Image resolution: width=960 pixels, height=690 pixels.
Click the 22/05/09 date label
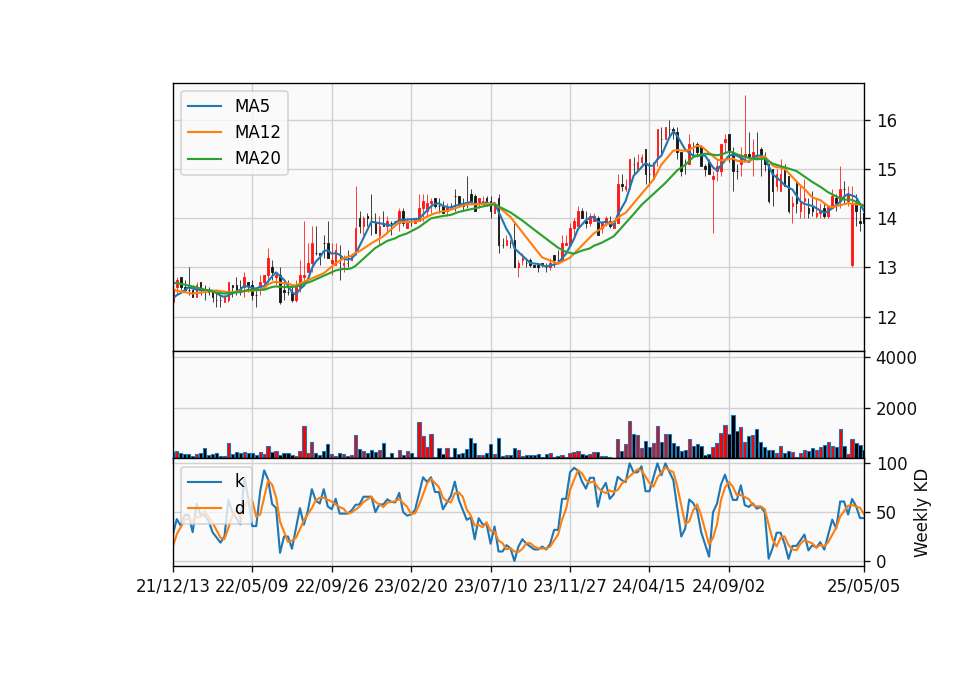coord(252,587)
